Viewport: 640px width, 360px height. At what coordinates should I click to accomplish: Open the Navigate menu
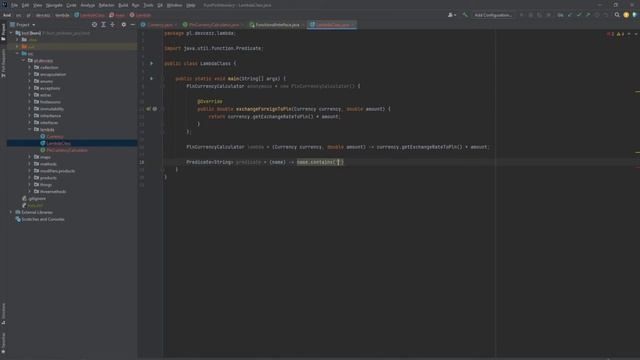pyautogui.click(x=54, y=5)
